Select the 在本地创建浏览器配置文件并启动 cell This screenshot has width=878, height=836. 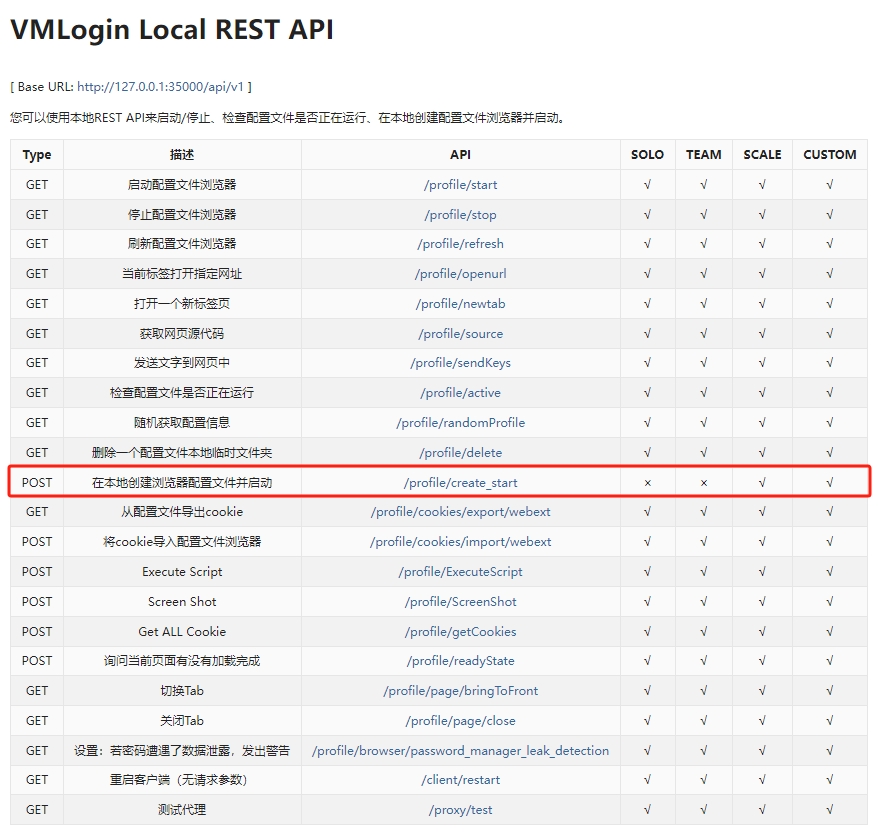(182, 483)
